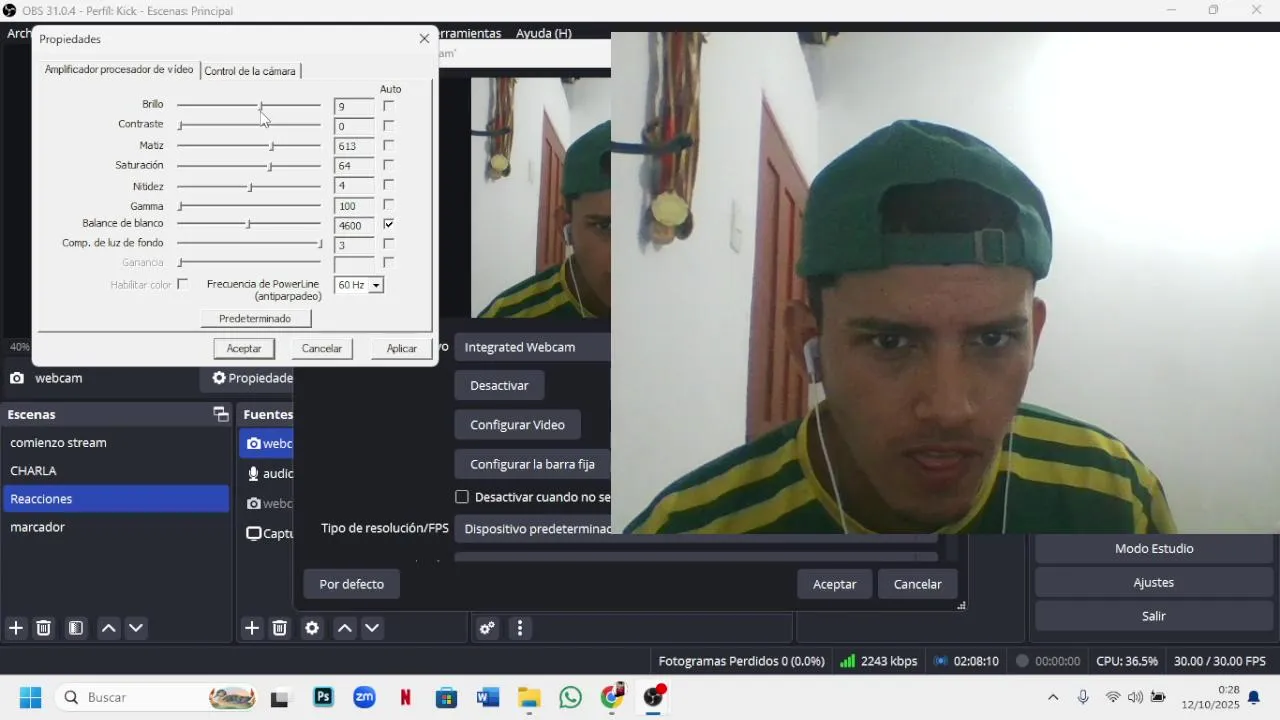The width and height of the screenshot is (1280, 720).
Task: Open File Explorer from the taskbar
Action: 529,697
